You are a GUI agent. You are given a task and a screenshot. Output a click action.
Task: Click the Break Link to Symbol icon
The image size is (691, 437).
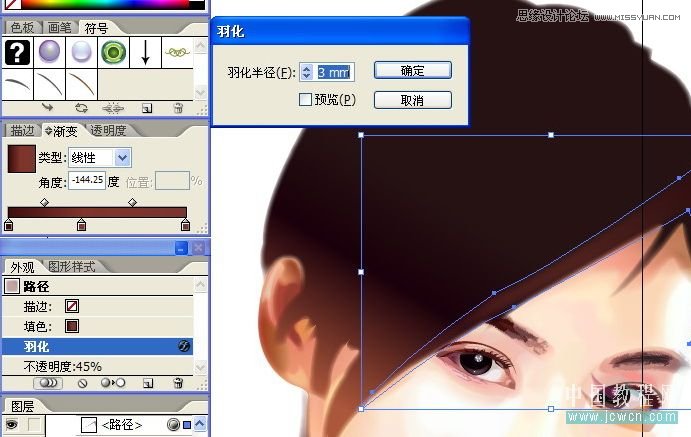click(113, 108)
